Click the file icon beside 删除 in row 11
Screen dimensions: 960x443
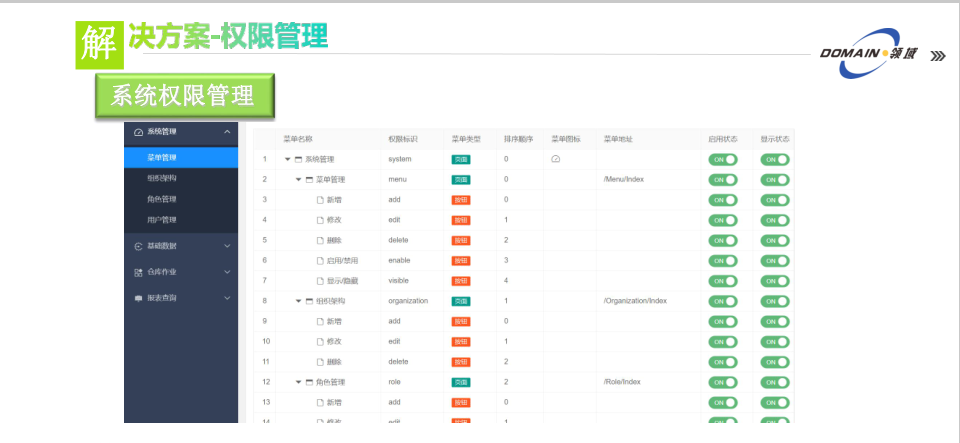320,362
